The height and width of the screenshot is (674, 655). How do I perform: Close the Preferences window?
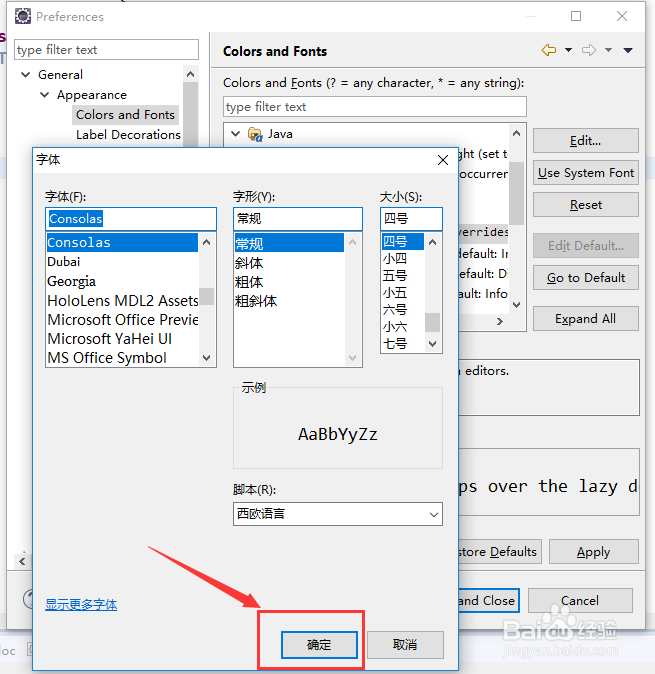[x=621, y=16]
